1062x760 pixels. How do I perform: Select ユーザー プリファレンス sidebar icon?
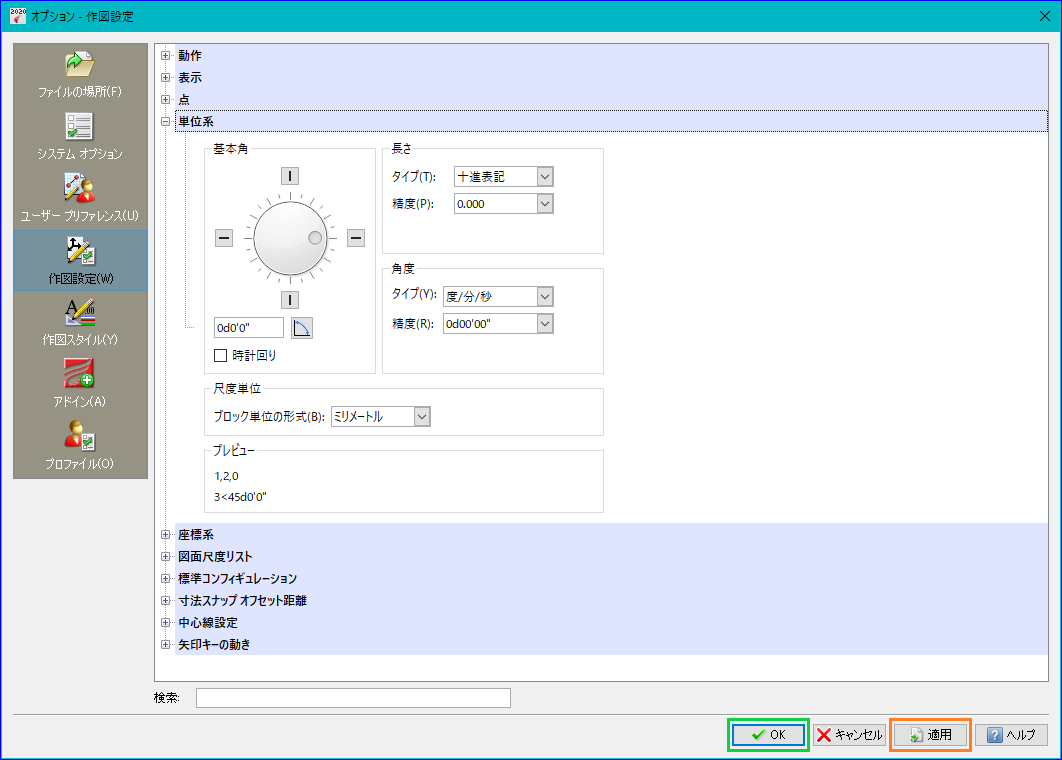pos(80,198)
